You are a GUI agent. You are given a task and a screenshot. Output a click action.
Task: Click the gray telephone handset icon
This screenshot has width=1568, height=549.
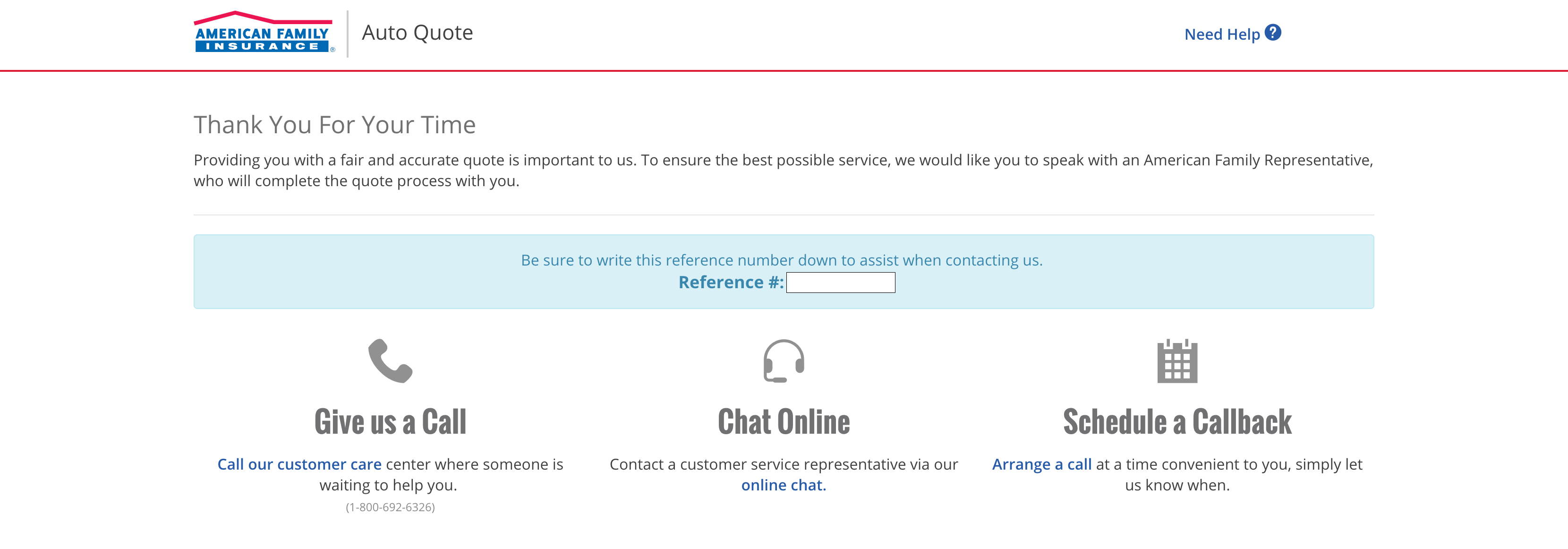390,361
